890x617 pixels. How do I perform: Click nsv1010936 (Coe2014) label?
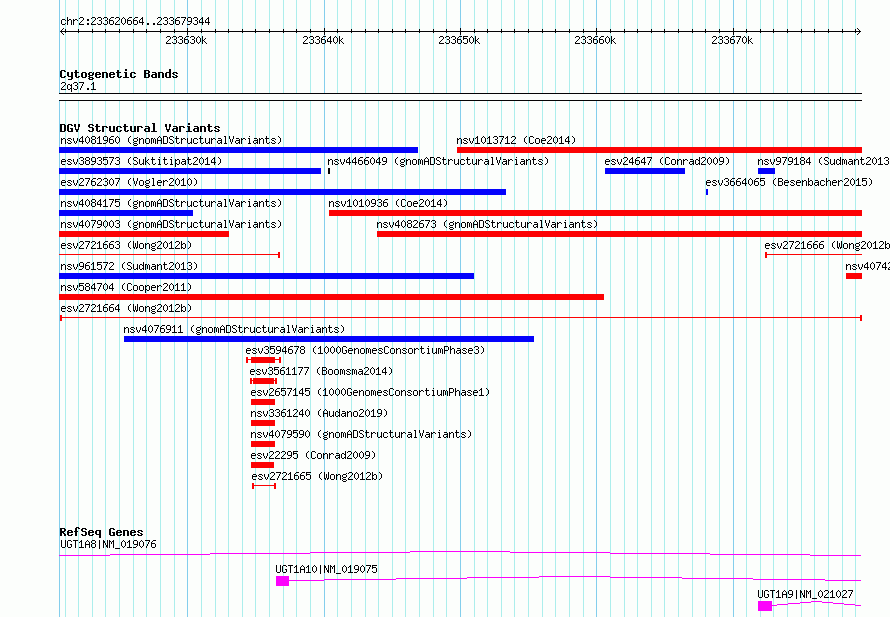pyautogui.click(x=388, y=203)
